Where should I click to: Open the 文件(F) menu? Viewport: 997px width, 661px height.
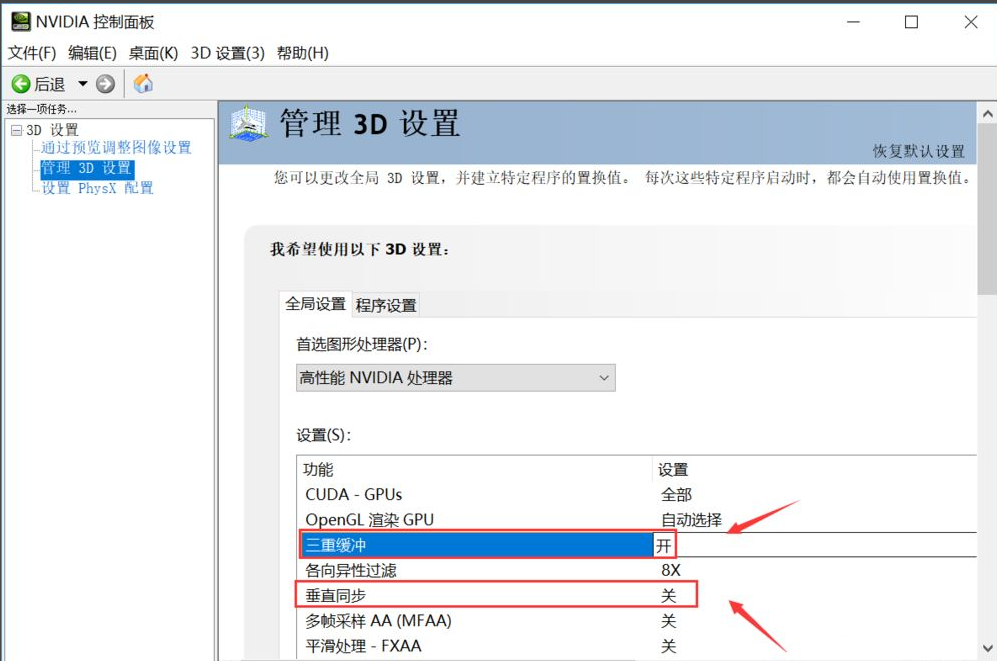[x=32, y=53]
